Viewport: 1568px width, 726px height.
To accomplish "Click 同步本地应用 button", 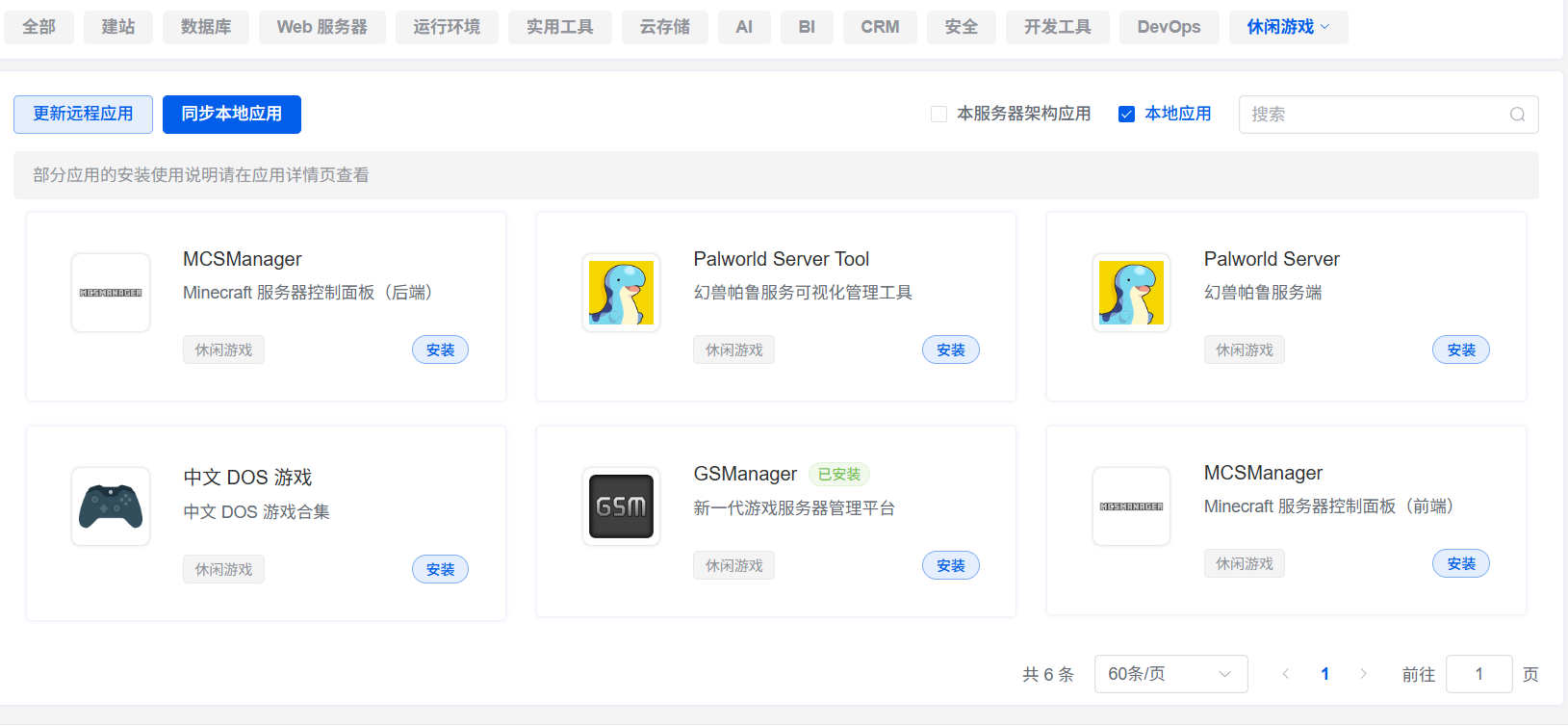I will 231,115.
